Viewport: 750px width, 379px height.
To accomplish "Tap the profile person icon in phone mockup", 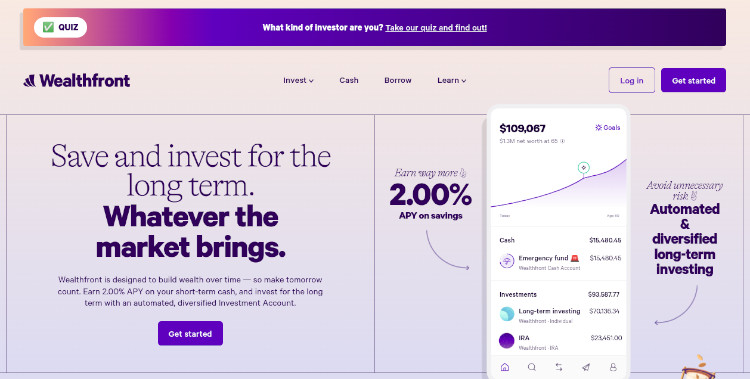I will click(613, 367).
